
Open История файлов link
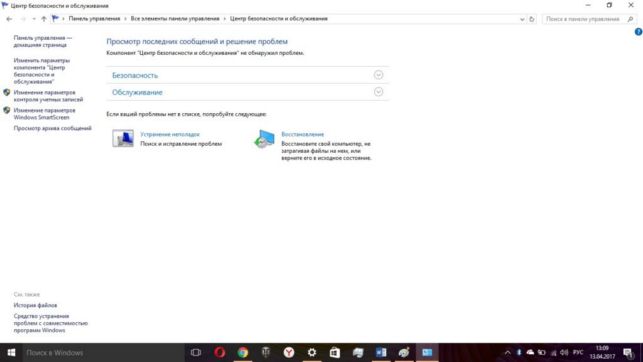[35, 305]
